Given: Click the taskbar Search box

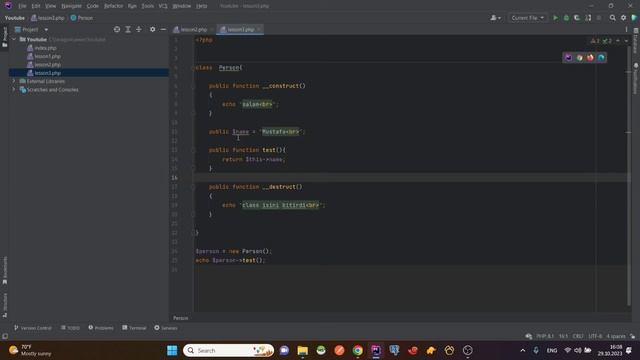Looking at the screenshot, I should tap(229, 350).
